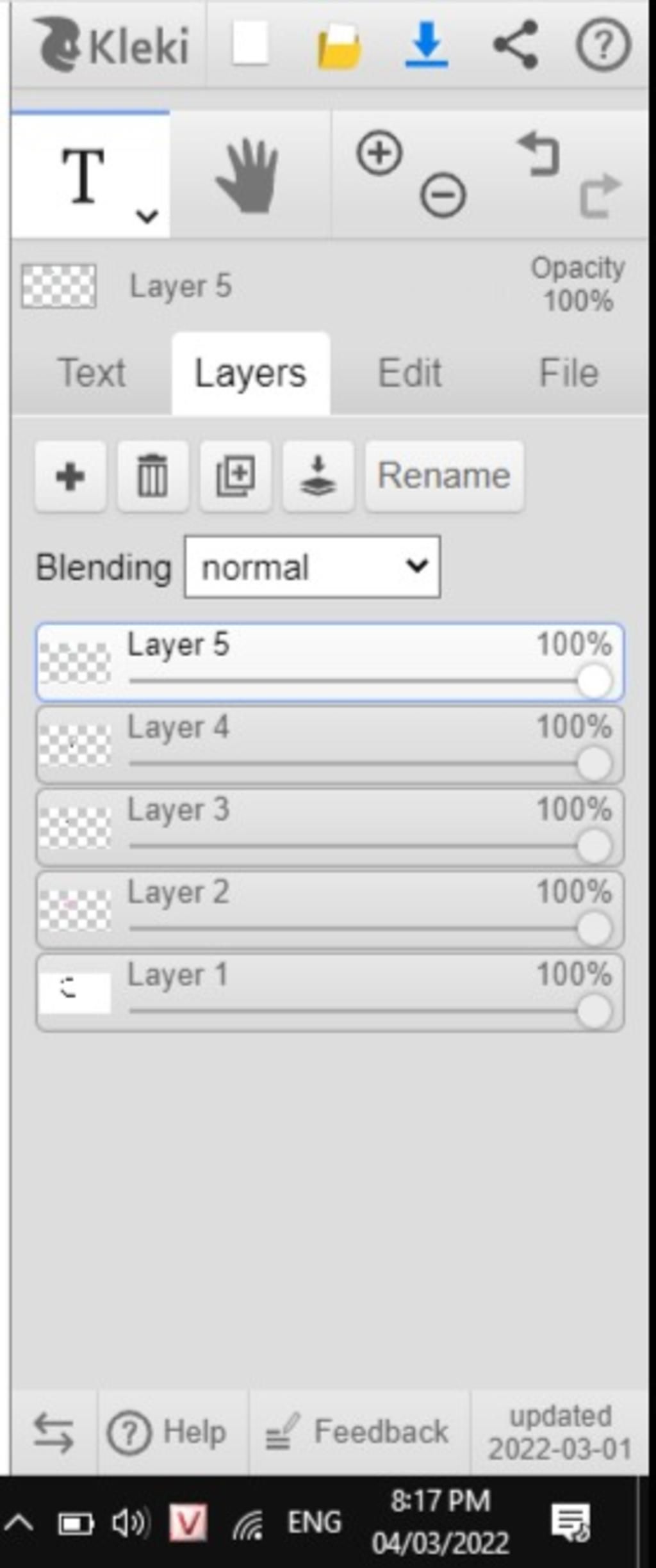The width and height of the screenshot is (656, 1568).
Task: Click the blue download save icon
Action: 427,44
